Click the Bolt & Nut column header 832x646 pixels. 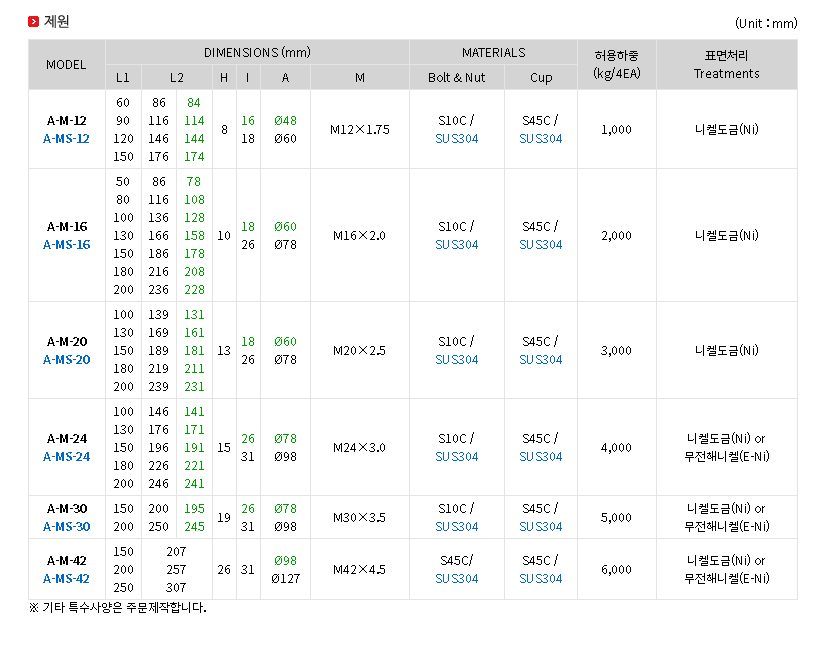[456, 77]
